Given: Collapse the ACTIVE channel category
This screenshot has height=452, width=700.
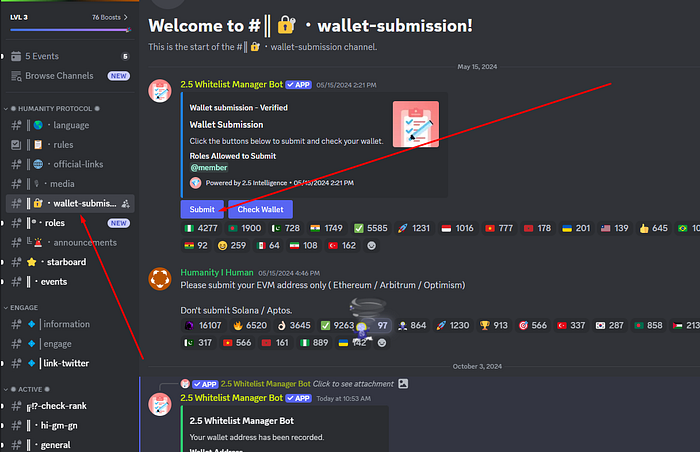Looking at the screenshot, I should (x=27, y=389).
